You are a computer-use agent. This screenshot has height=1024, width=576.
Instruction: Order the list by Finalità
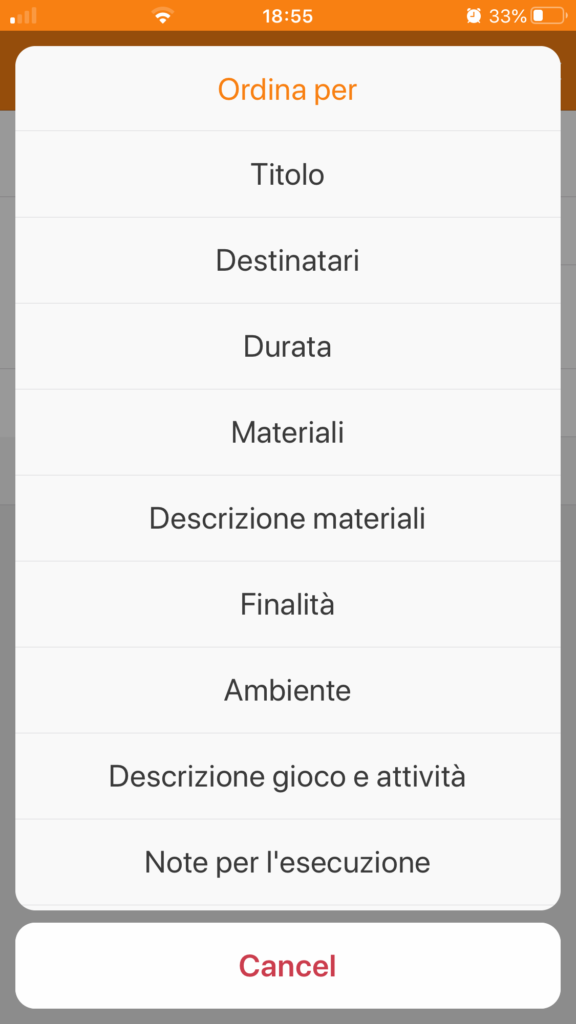[x=287, y=605]
